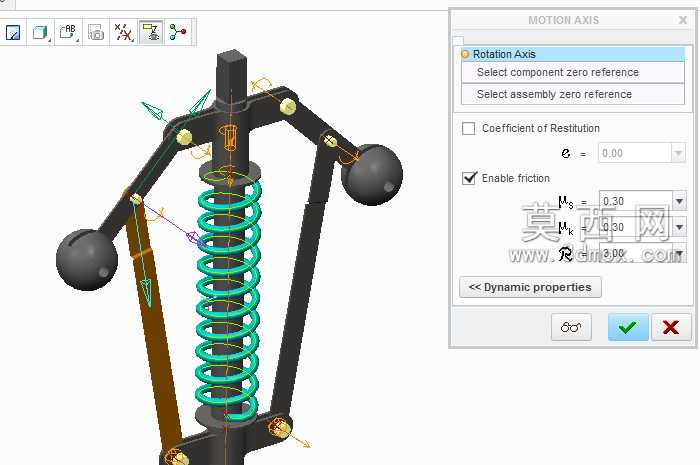Select the 3D box display style icon
This screenshot has width=700, height=465.
(40, 32)
